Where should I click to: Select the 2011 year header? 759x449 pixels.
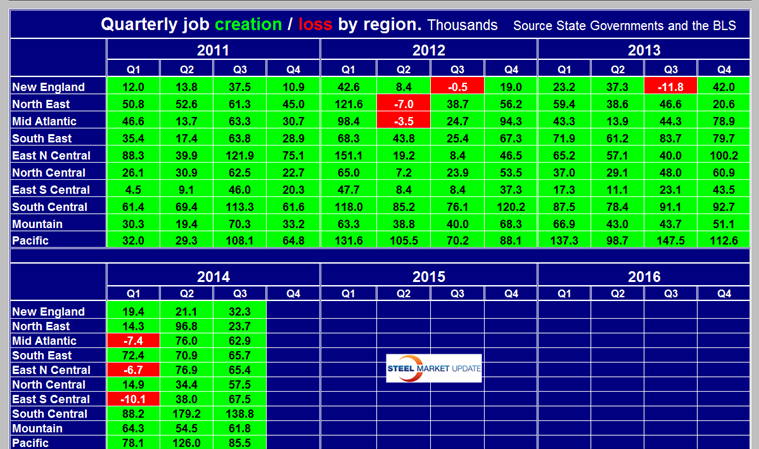pyautogui.click(x=211, y=49)
